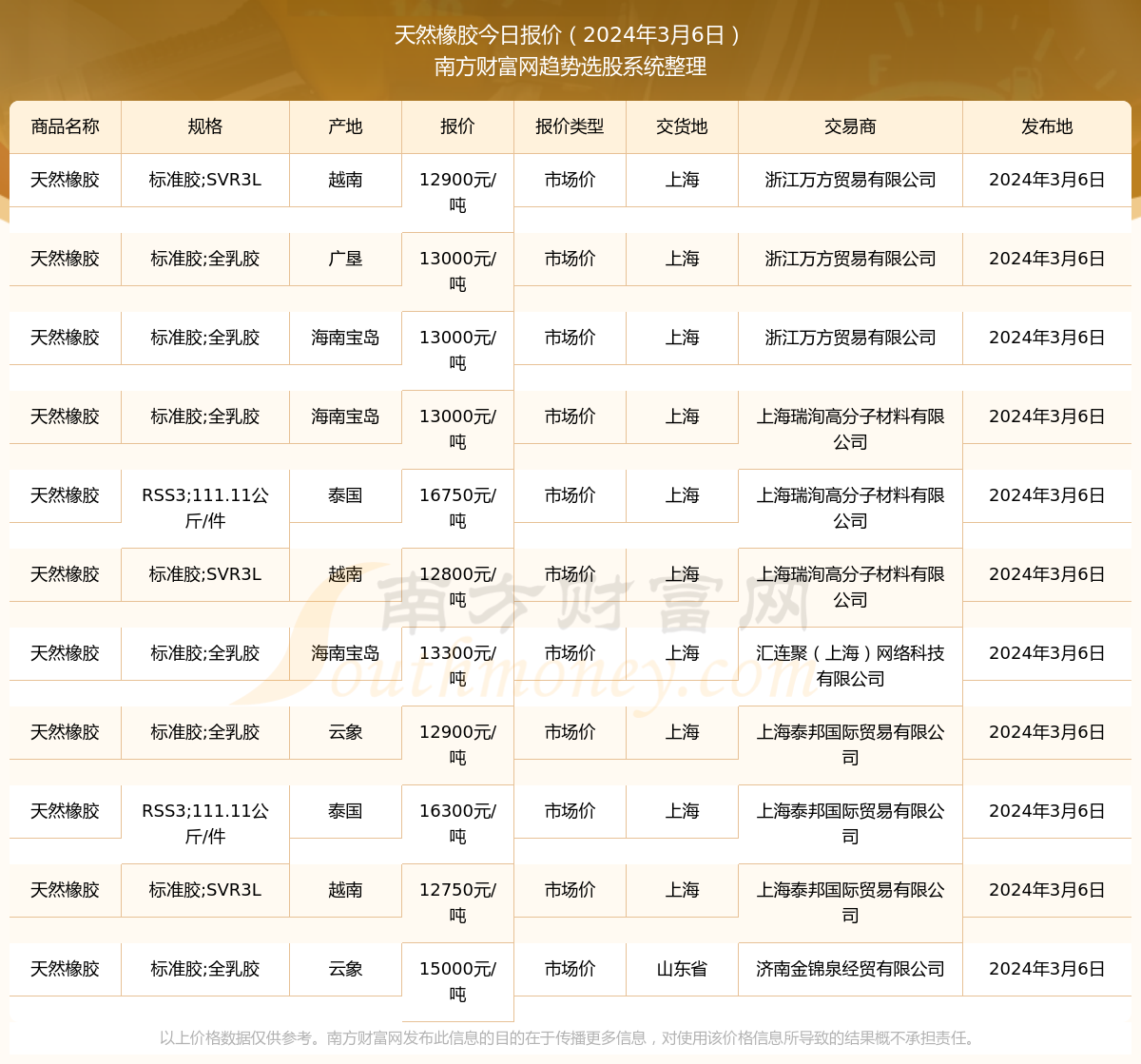
Task: Select the 山东省 delivery location cell
Action: click(x=682, y=969)
